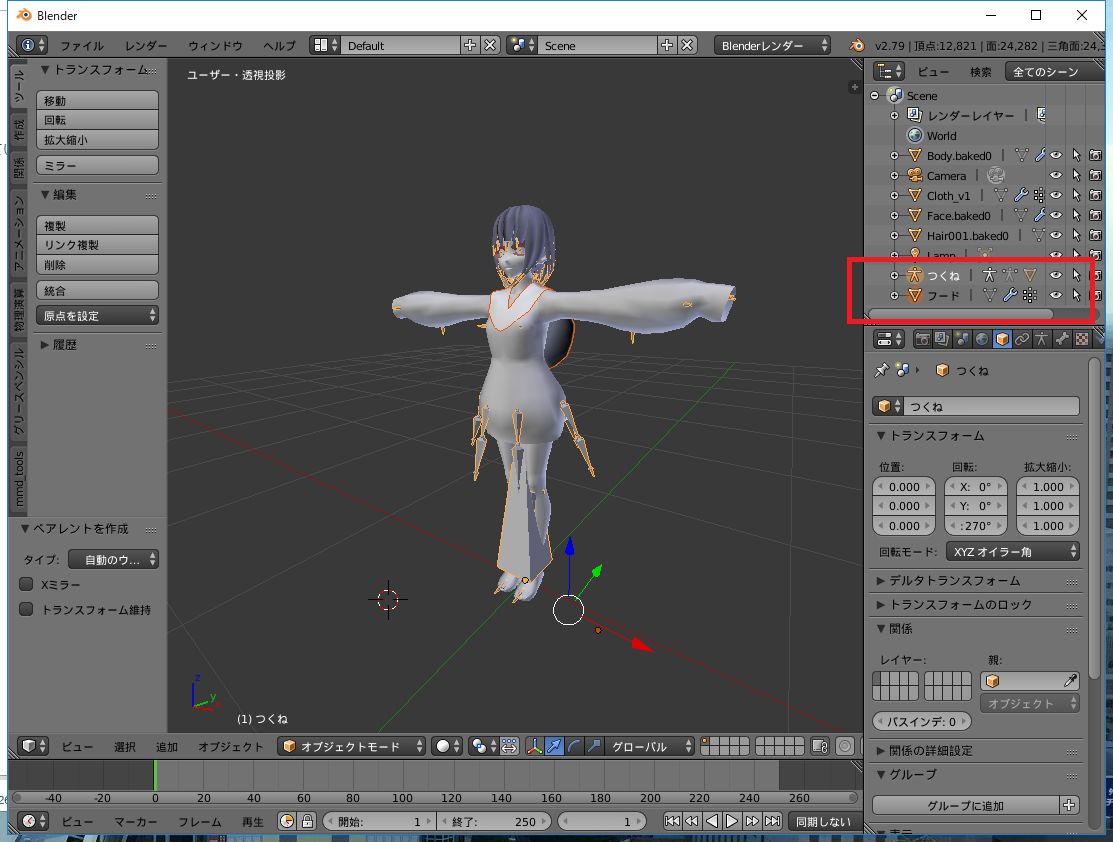The width and height of the screenshot is (1113, 842).
Task: Click the Info editor type icon
Action: click(33, 45)
